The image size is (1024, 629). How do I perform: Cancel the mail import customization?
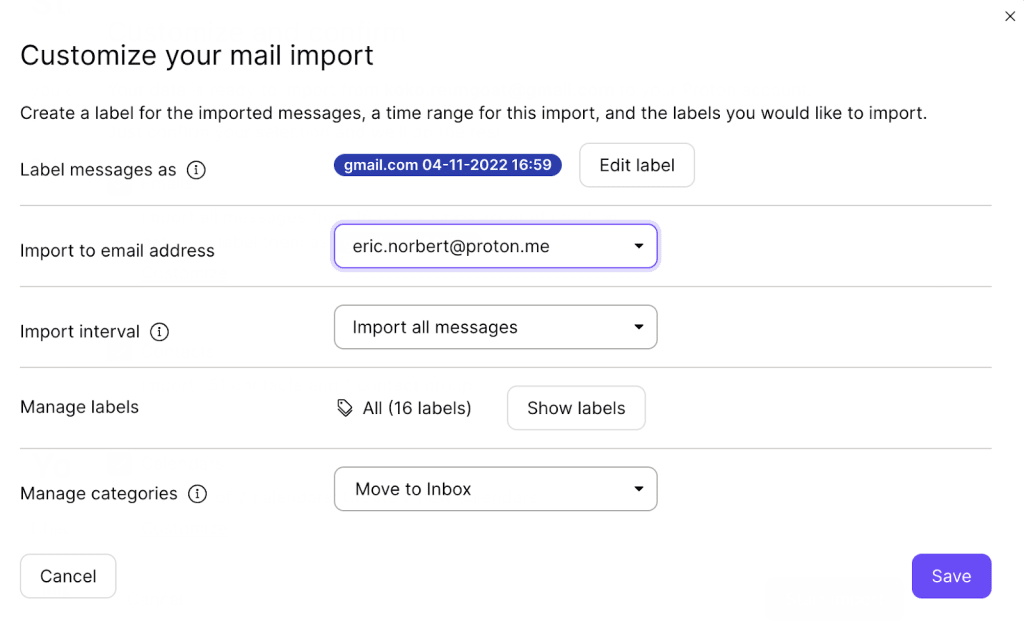pos(68,576)
